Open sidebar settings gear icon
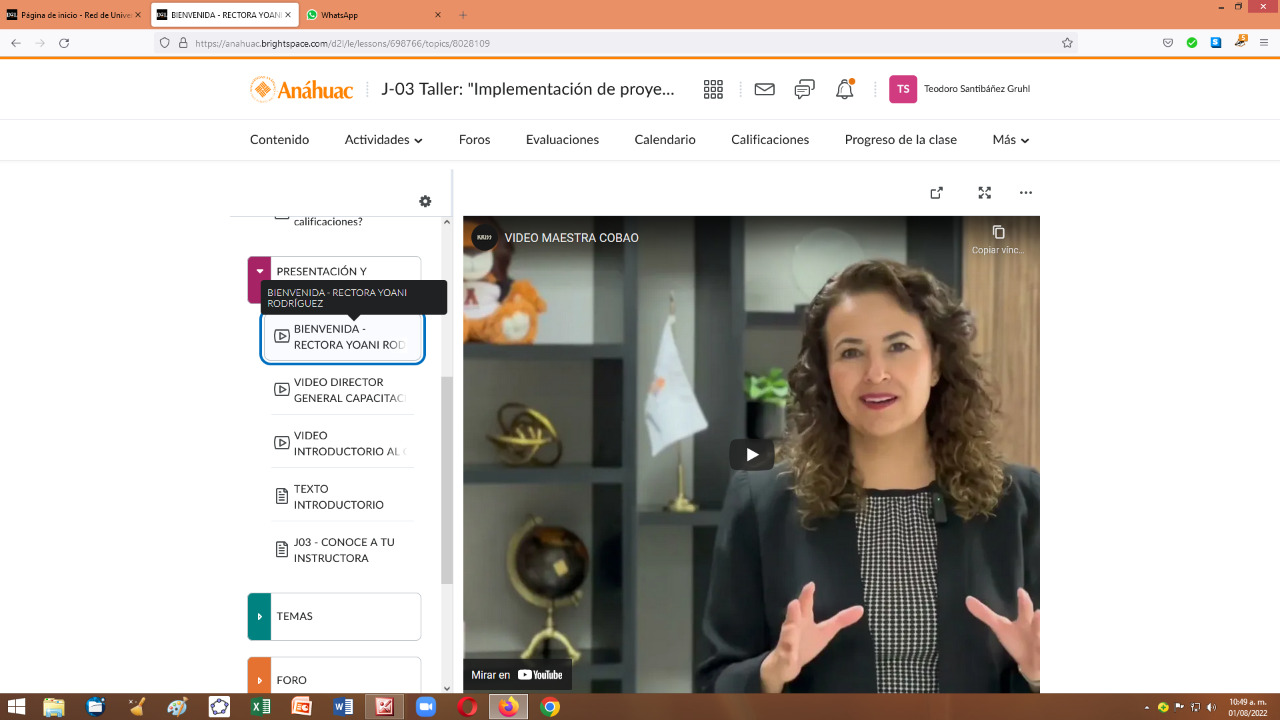This screenshot has width=1280, height=720. pyautogui.click(x=425, y=201)
